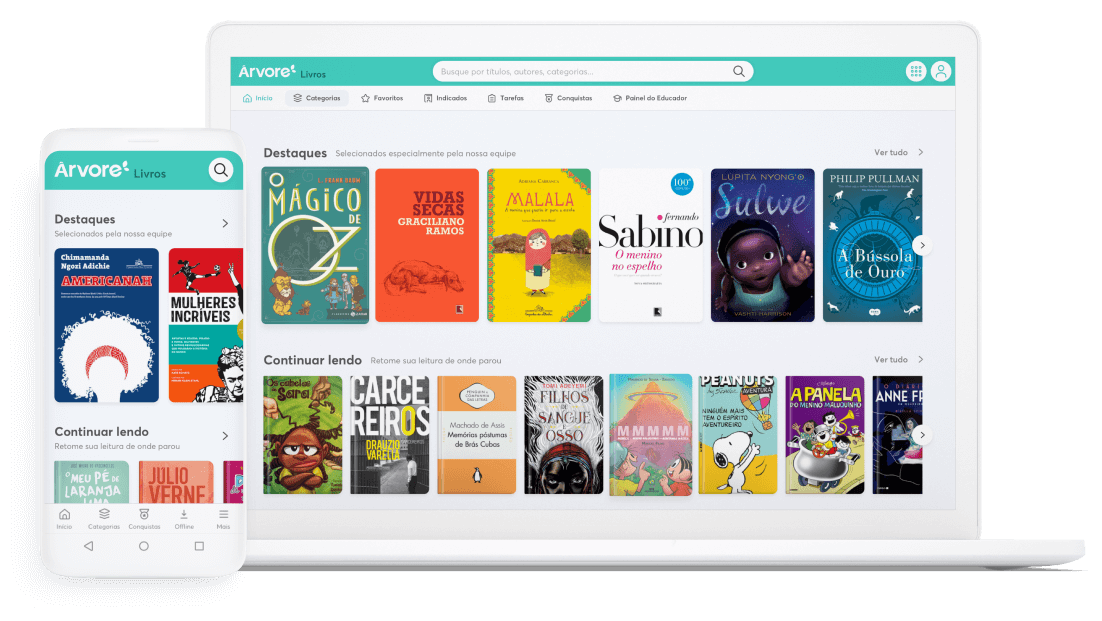Open the Os cabelos de Sara cover

[303, 435]
